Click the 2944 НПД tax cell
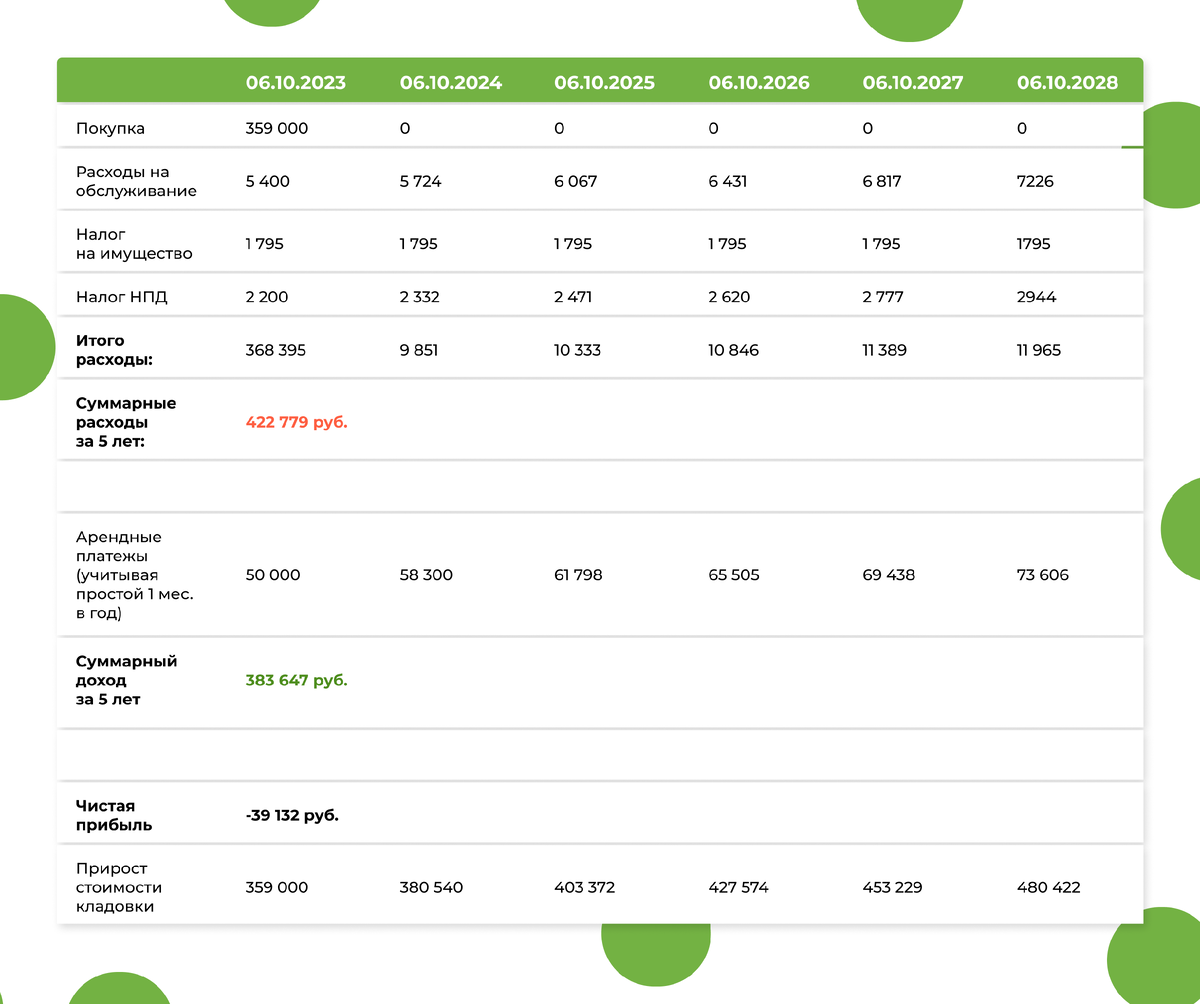Image resolution: width=1200 pixels, height=1004 pixels. pyautogui.click(x=1036, y=297)
